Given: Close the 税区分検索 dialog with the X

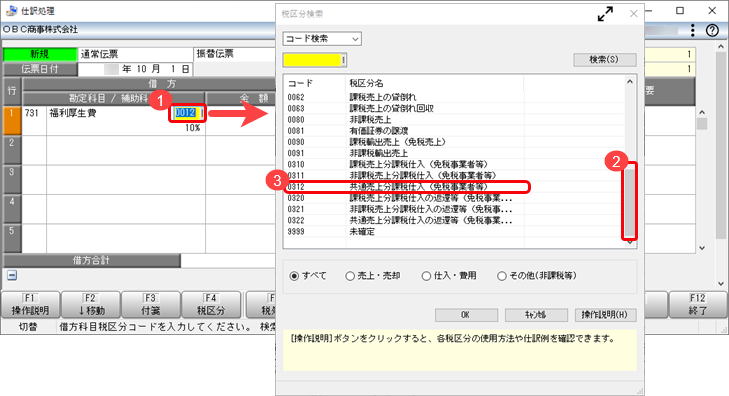Looking at the screenshot, I should [633, 14].
